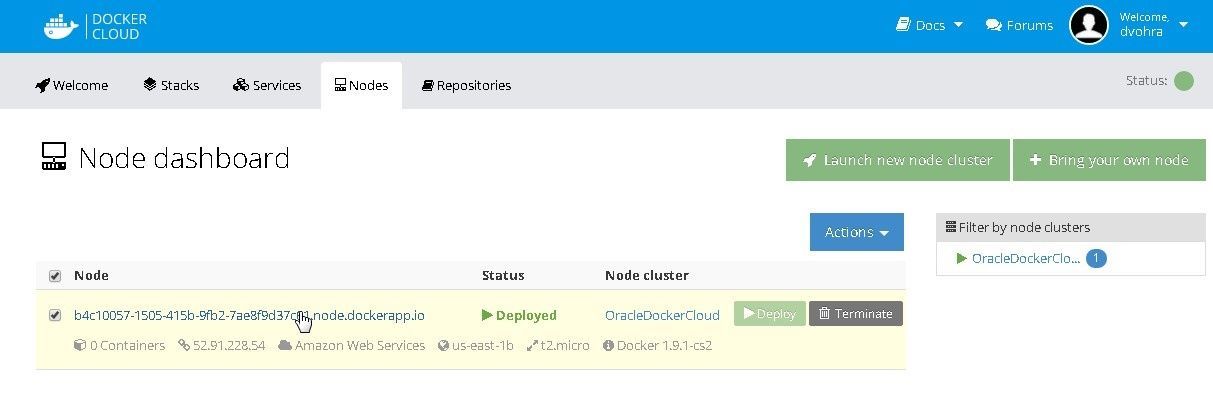Click the resize icon beside t2.micro
Image resolution: width=1213 pixels, height=402 pixels.
(x=532, y=345)
